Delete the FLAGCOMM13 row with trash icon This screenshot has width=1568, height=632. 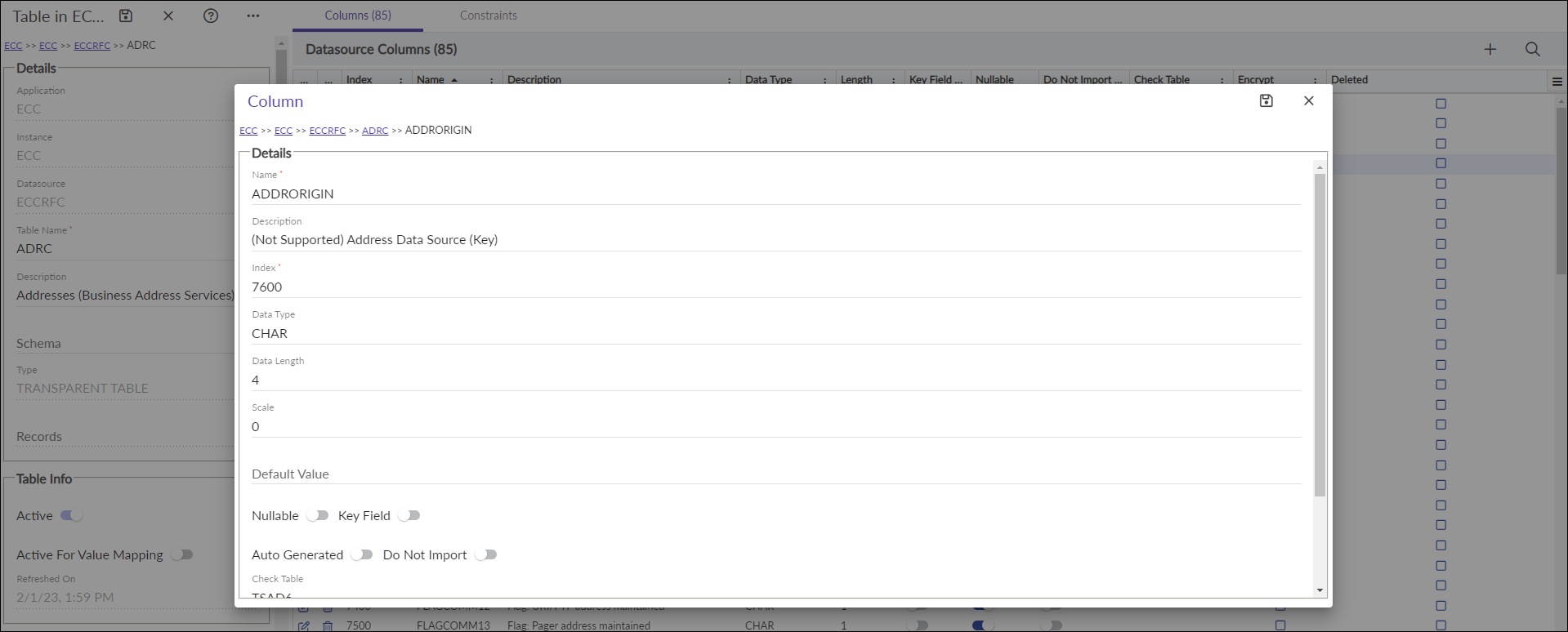[328, 626]
